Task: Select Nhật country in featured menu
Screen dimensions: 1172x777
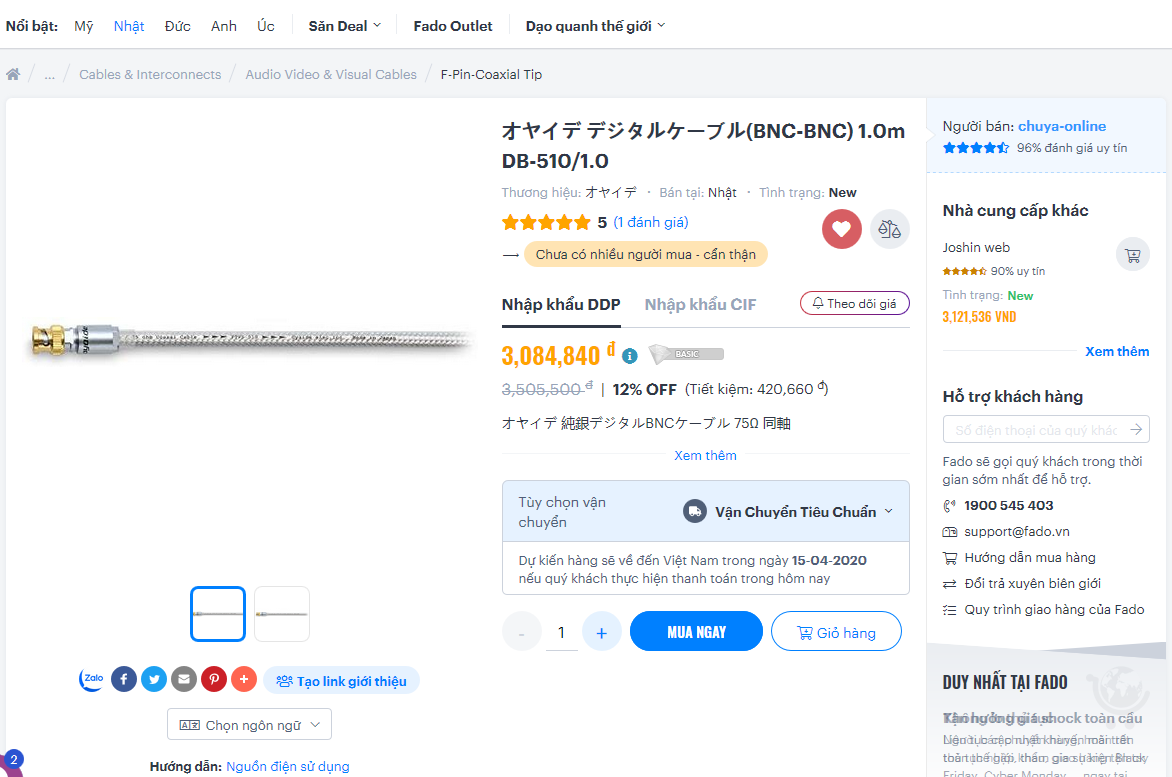Action: tap(129, 26)
